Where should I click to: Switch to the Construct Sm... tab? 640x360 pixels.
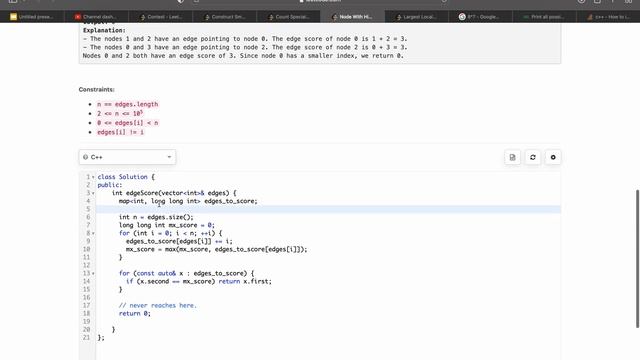tap(224, 17)
